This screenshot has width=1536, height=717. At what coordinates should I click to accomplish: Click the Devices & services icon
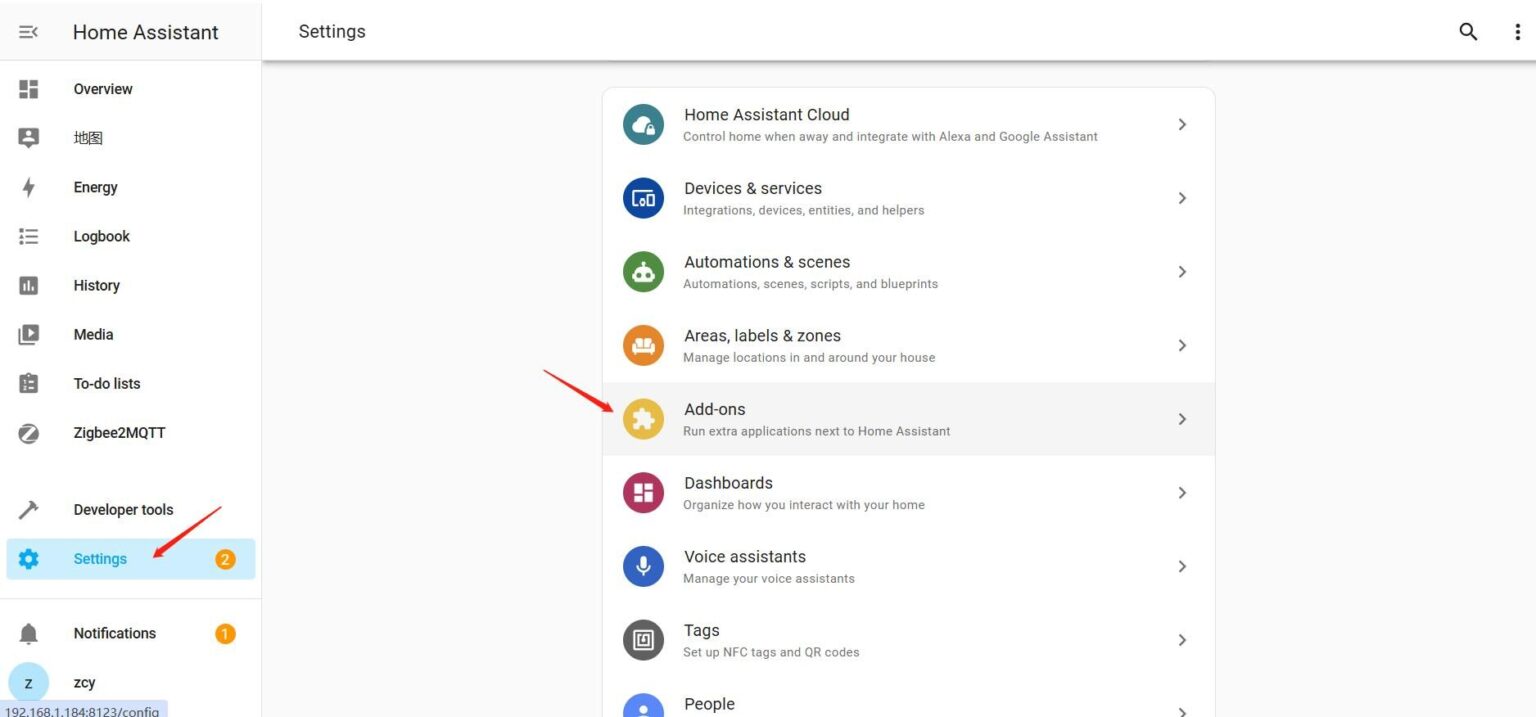643,198
